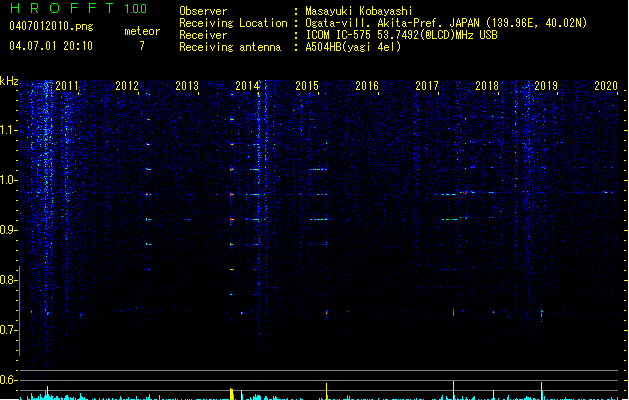Click the 0.9 kHz frequency tick label
Screen dimensions: 629x400
click(x=8, y=230)
